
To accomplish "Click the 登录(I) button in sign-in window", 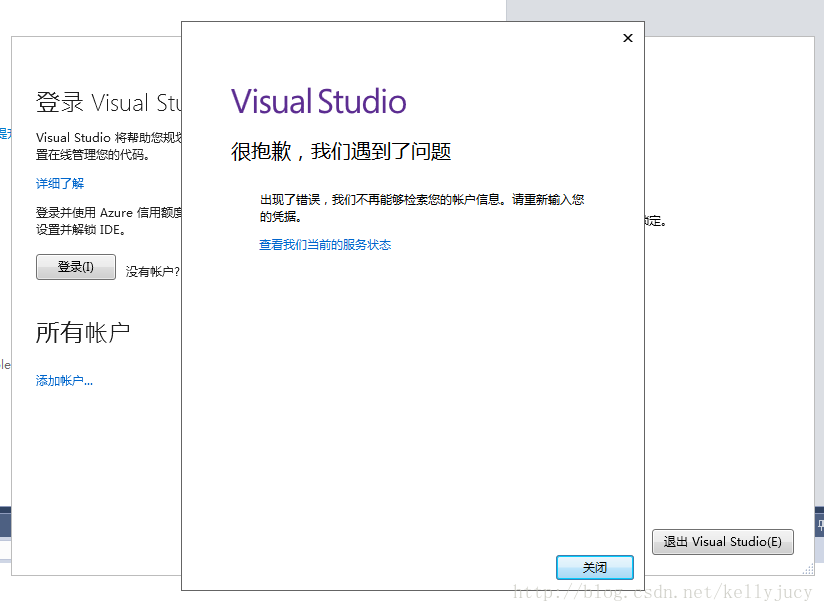I will click(x=76, y=267).
